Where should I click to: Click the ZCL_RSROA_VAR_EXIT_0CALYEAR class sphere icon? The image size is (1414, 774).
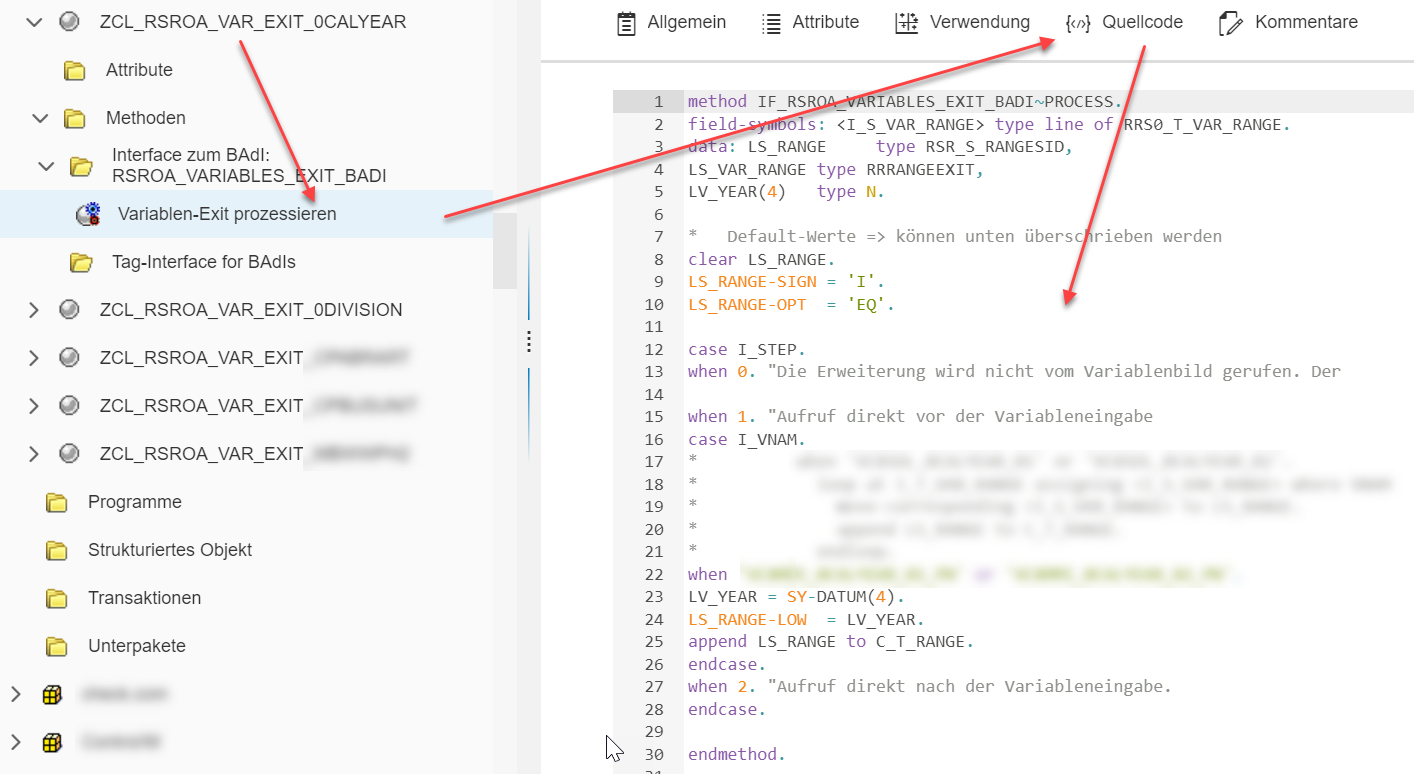pos(69,21)
